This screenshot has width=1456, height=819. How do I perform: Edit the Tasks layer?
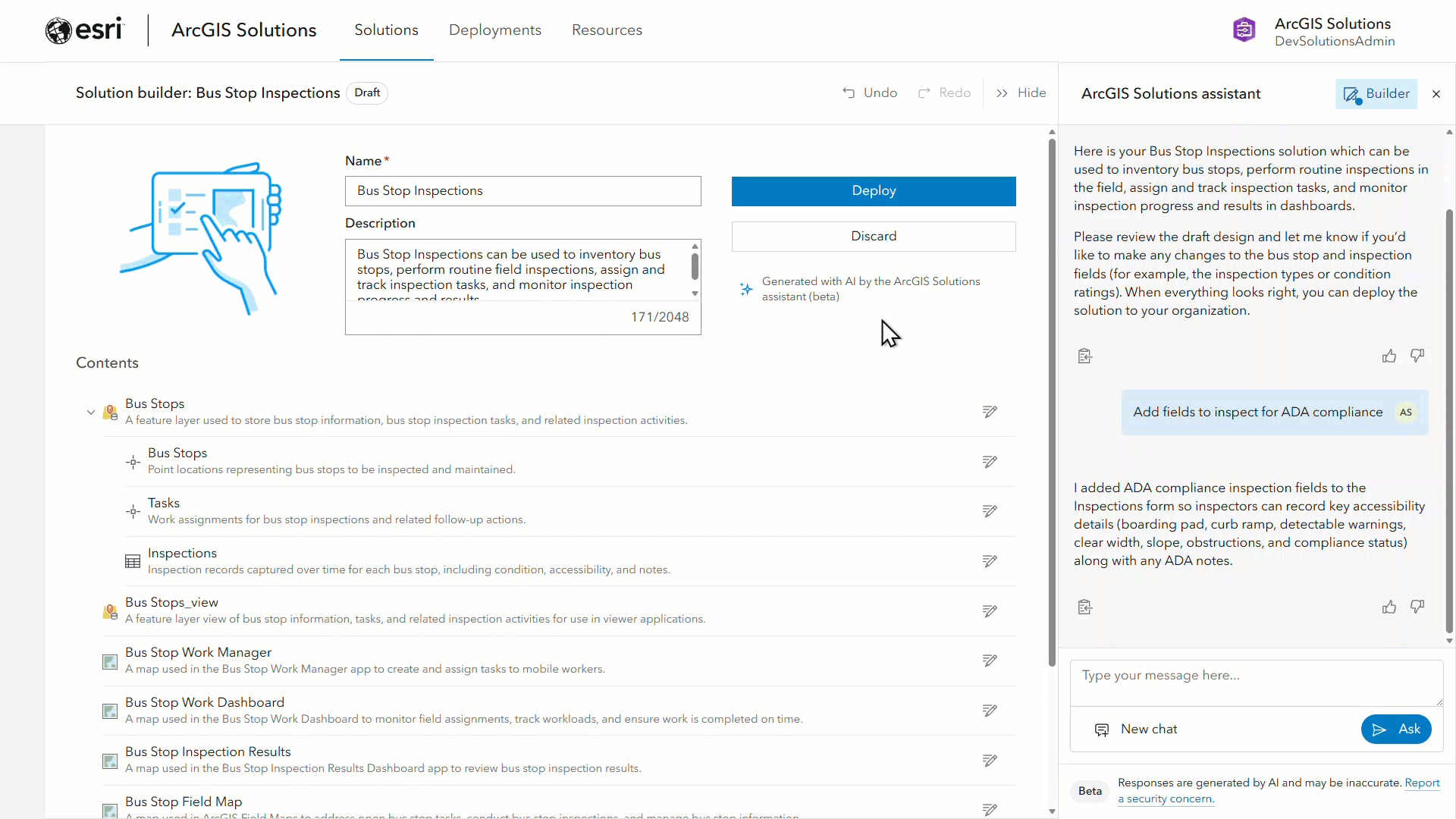point(990,511)
